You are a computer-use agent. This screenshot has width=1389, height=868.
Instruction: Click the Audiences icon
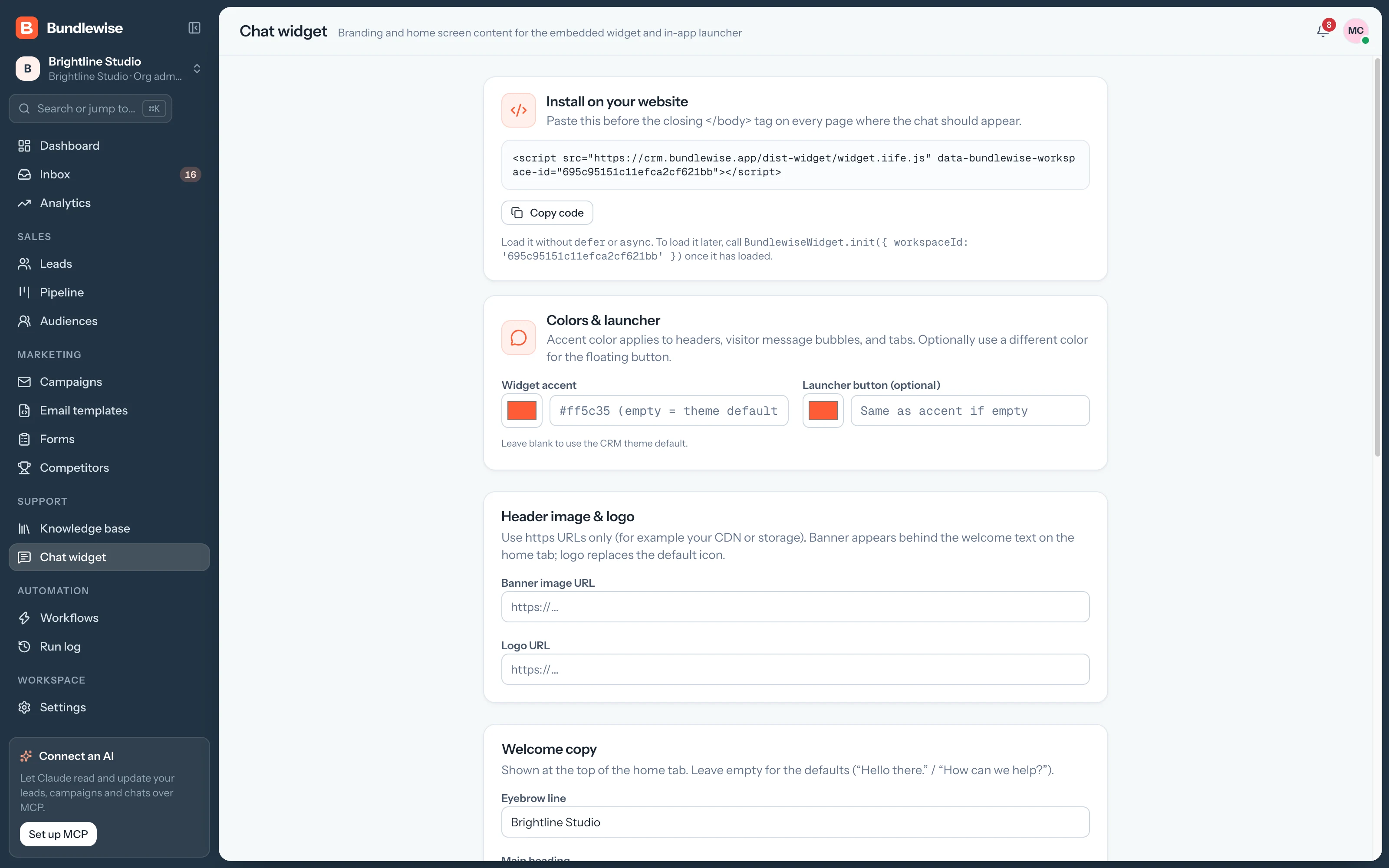pos(24,322)
